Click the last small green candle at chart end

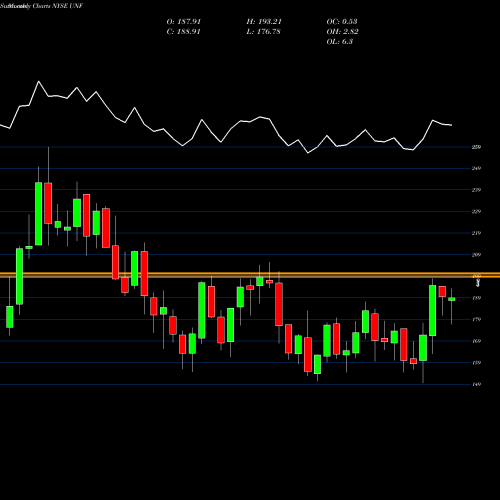tap(452, 299)
